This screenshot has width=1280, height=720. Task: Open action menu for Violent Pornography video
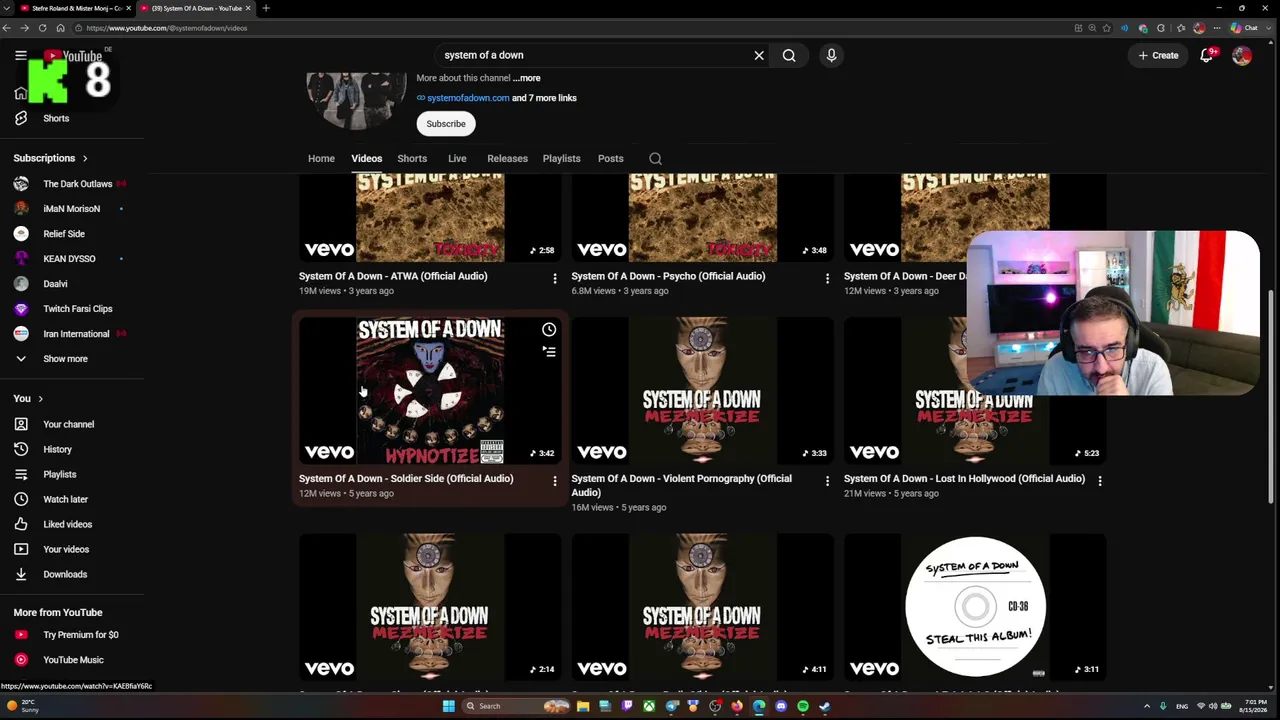827,481
